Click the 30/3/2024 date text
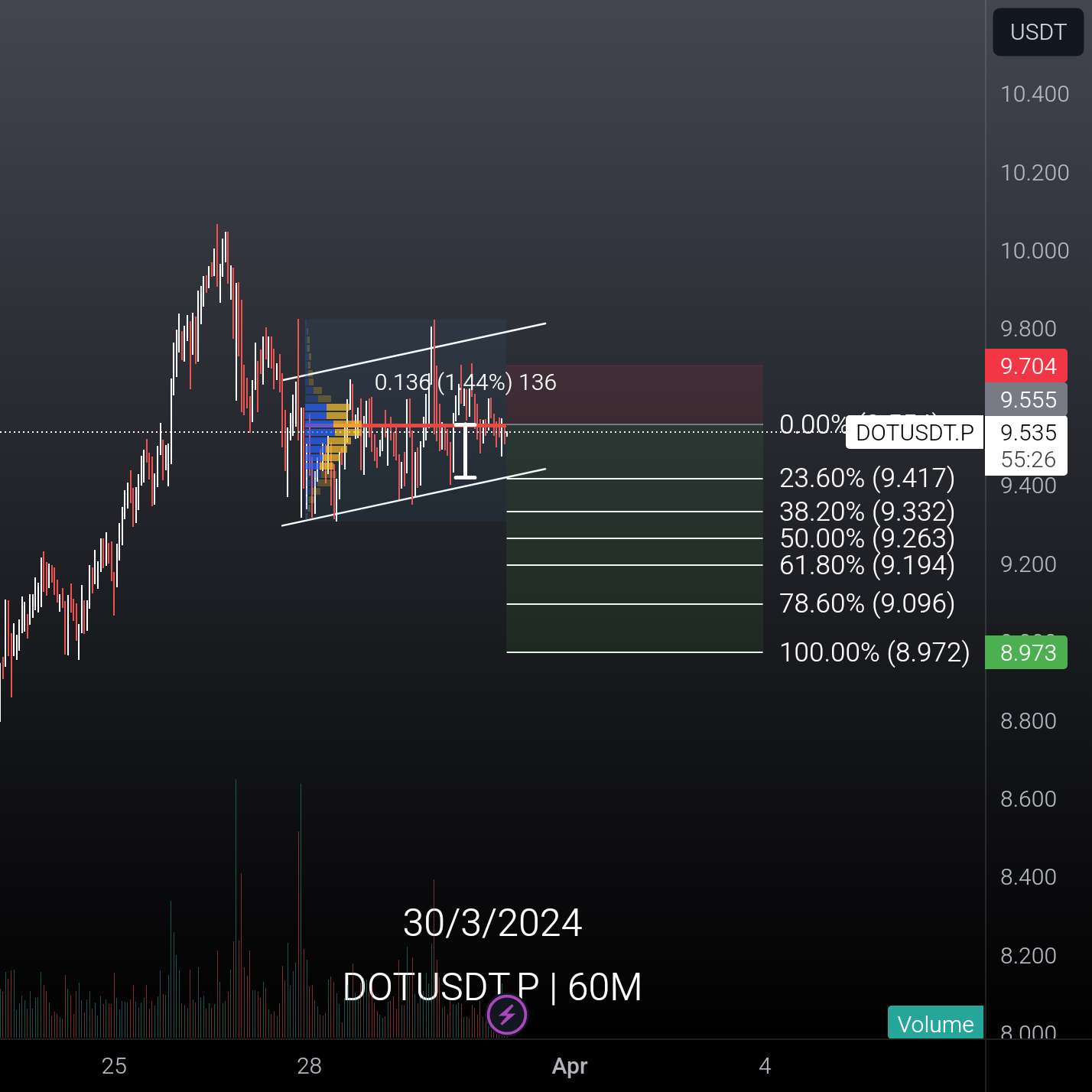The width and height of the screenshot is (1092, 1092). click(492, 923)
